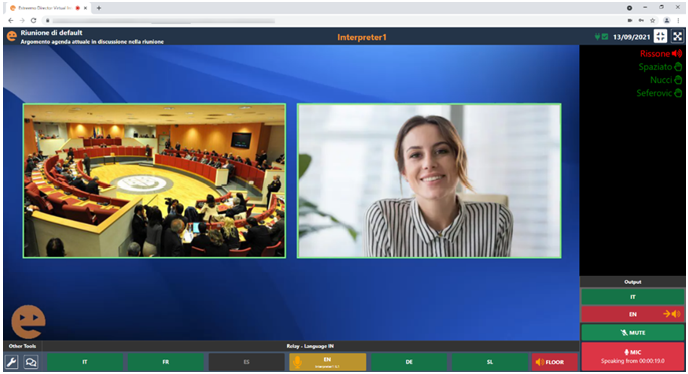688x374 pixels.
Task: Click the smiling woman video feed
Action: (x=429, y=180)
